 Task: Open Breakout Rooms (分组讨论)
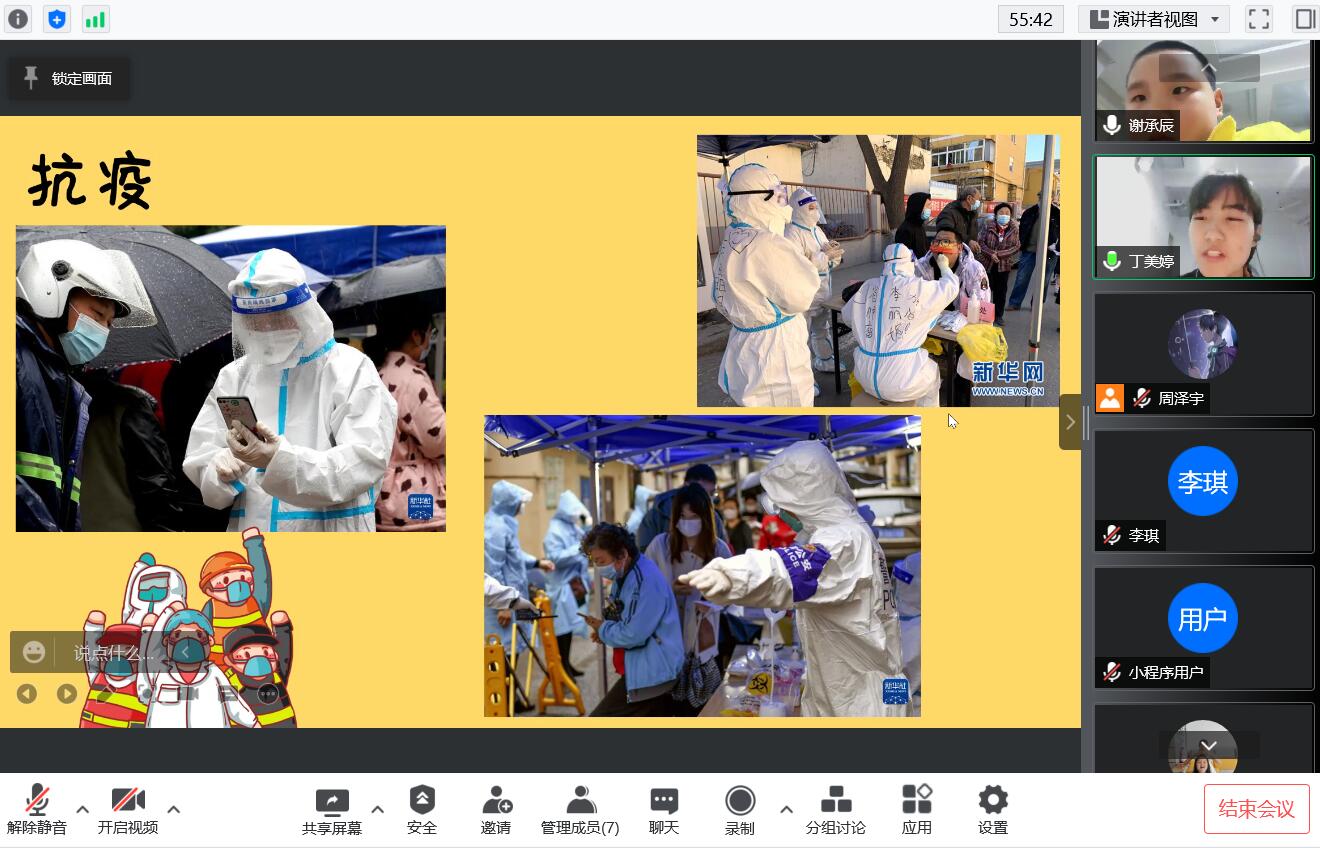835,809
